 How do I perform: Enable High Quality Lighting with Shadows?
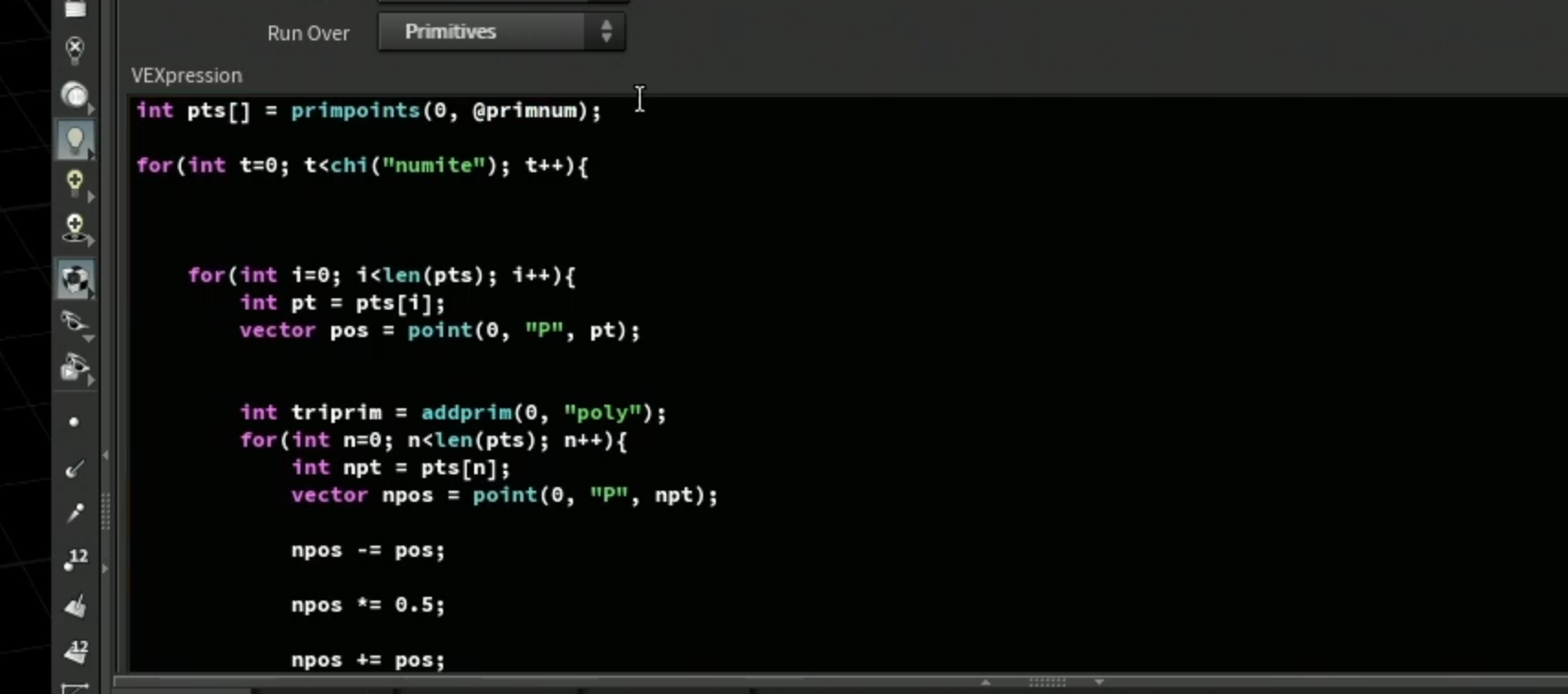pyautogui.click(x=75, y=228)
